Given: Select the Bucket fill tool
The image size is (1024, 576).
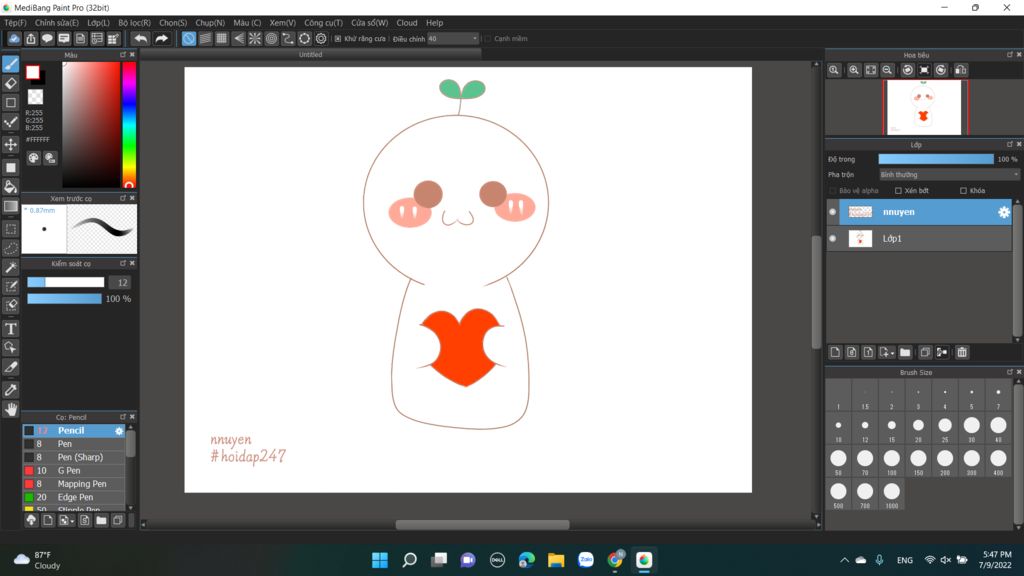Looking at the screenshot, I should [10, 187].
